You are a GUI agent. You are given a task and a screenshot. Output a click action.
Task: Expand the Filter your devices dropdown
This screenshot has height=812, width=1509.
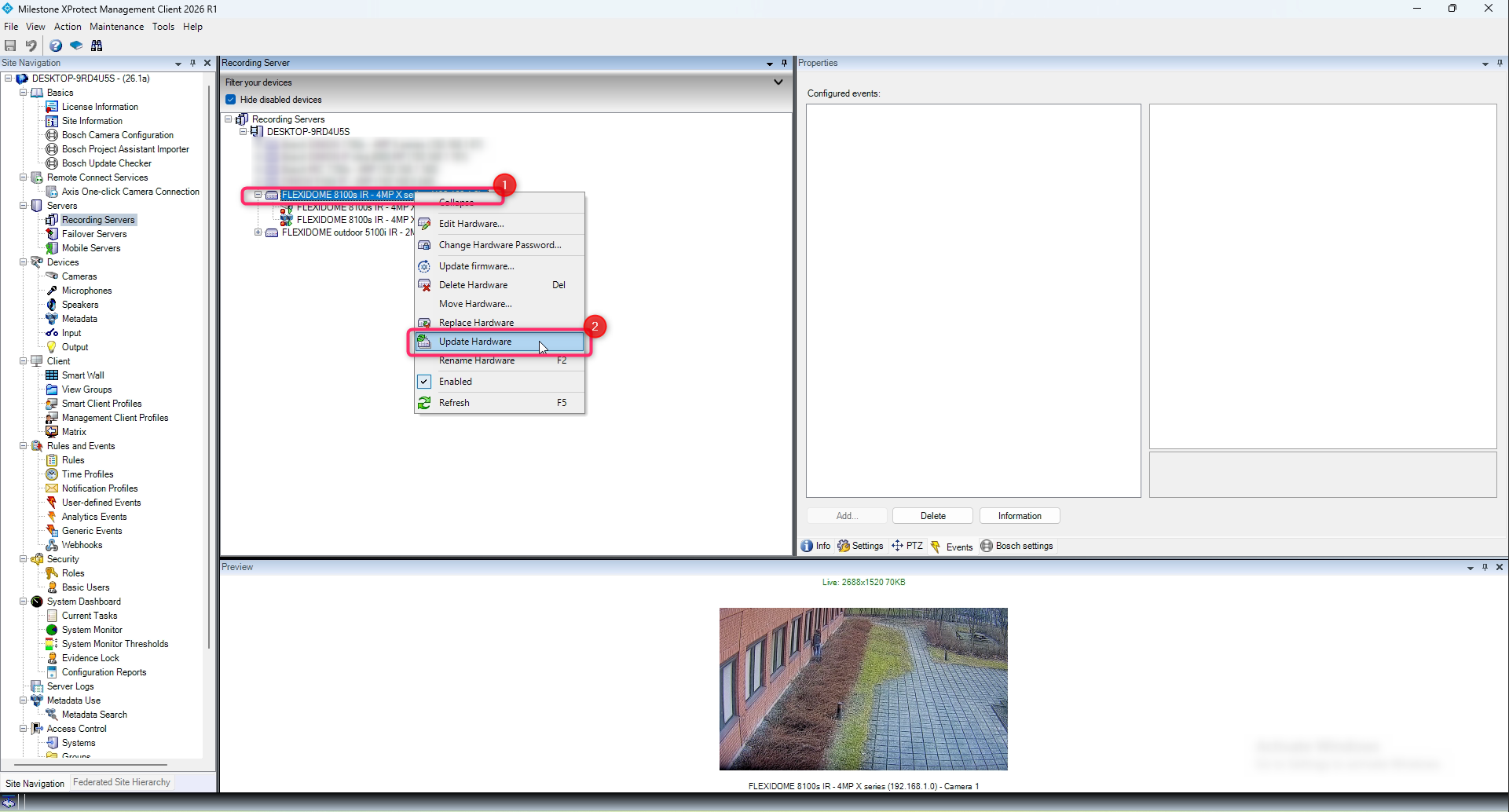(x=778, y=82)
